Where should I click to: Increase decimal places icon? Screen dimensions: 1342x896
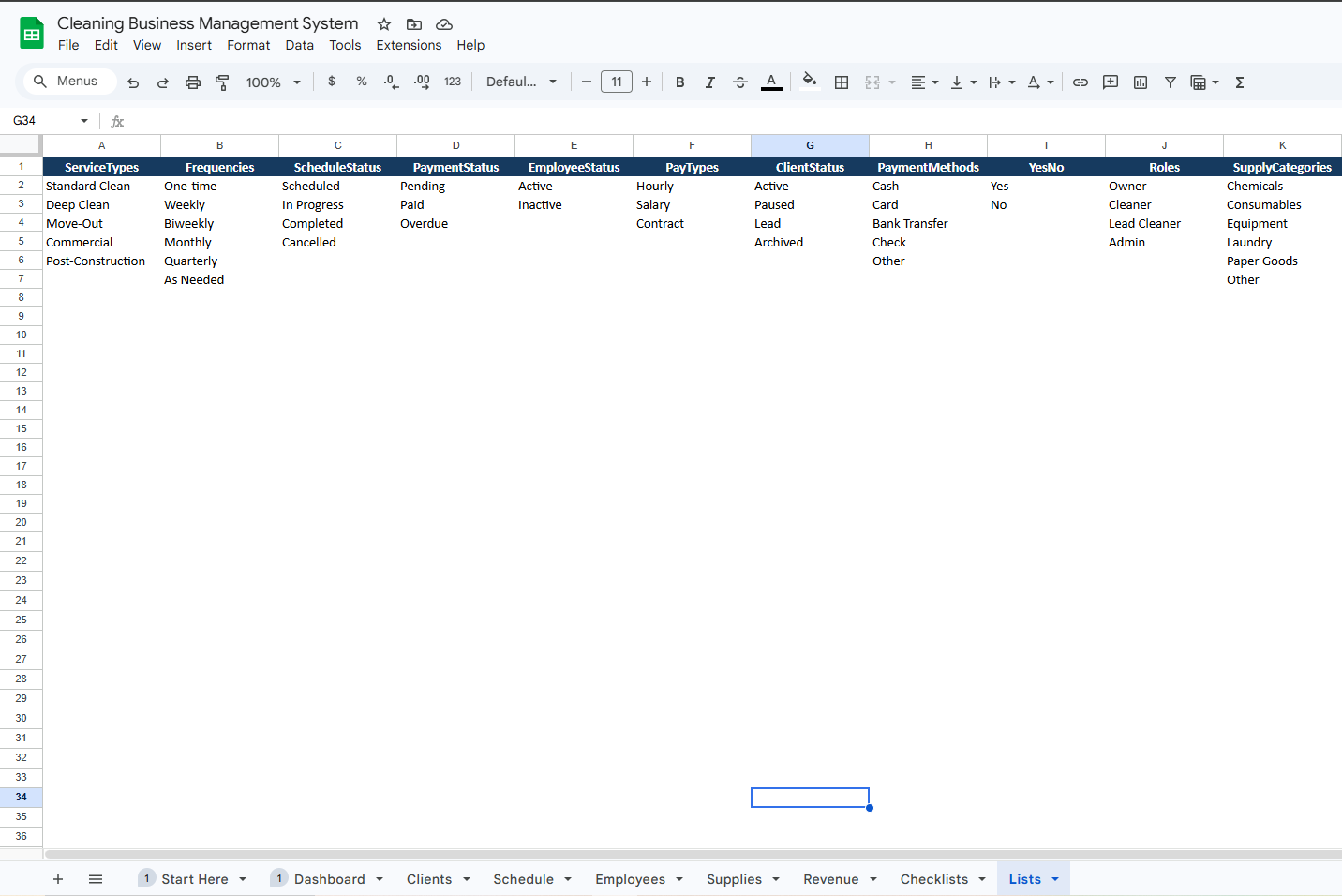point(422,82)
